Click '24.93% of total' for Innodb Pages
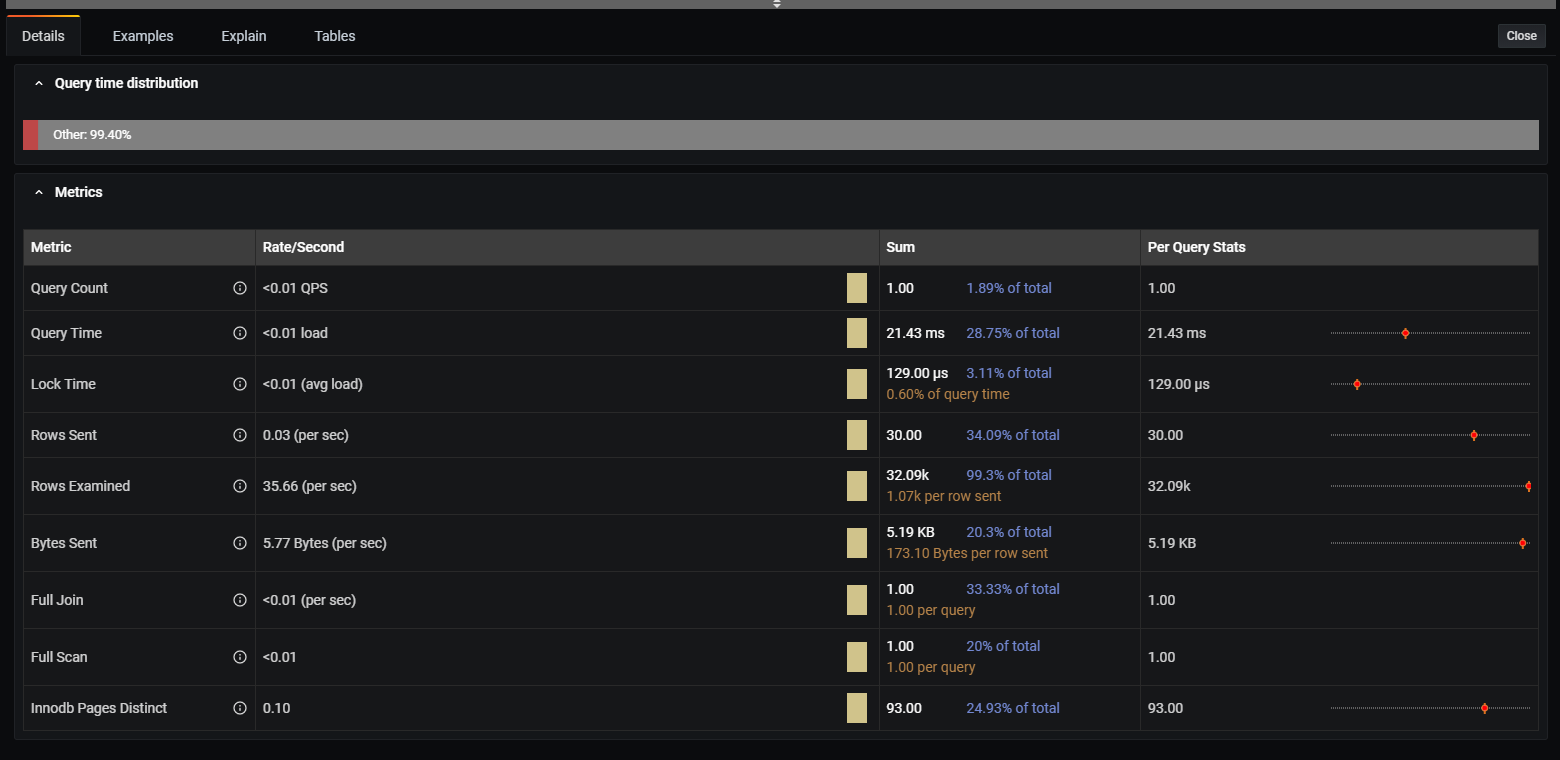This screenshot has width=1560, height=760. coord(1013,708)
